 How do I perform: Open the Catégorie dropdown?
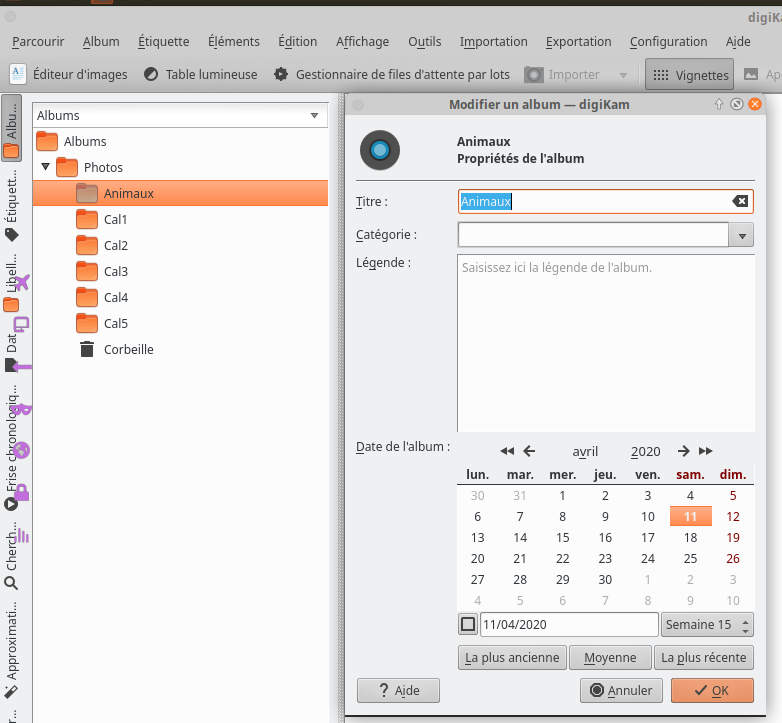(x=742, y=235)
